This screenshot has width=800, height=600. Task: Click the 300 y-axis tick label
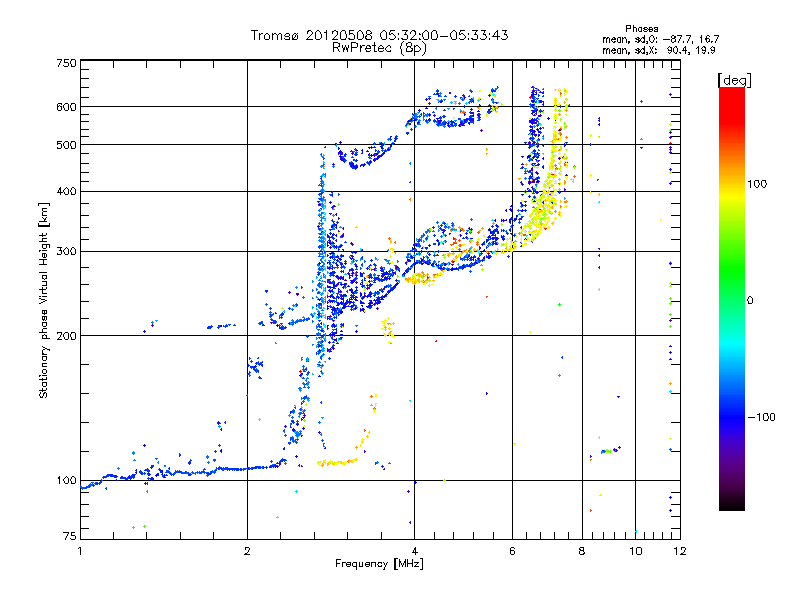click(66, 251)
